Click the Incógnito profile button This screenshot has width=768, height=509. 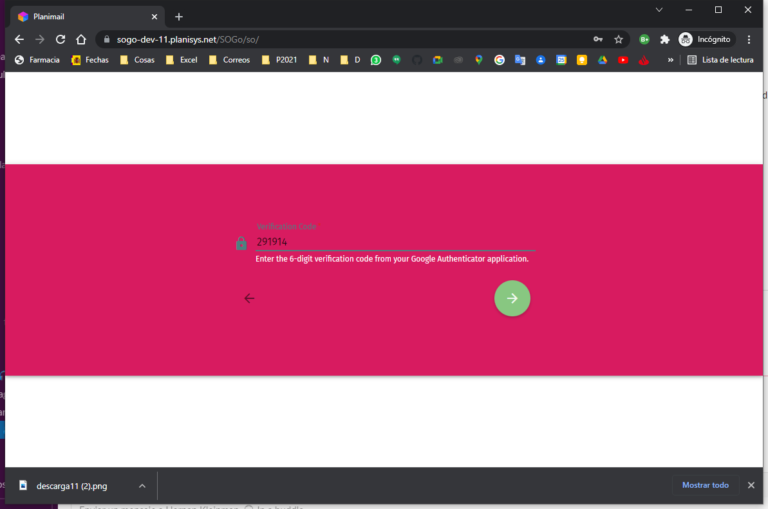pos(705,39)
